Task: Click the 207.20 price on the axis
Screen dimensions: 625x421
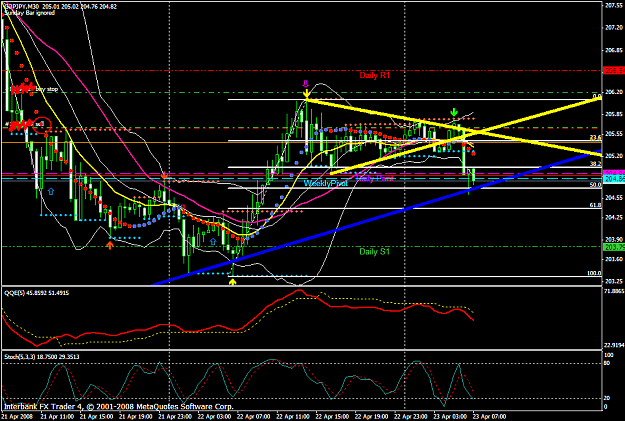Action: click(615, 28)
